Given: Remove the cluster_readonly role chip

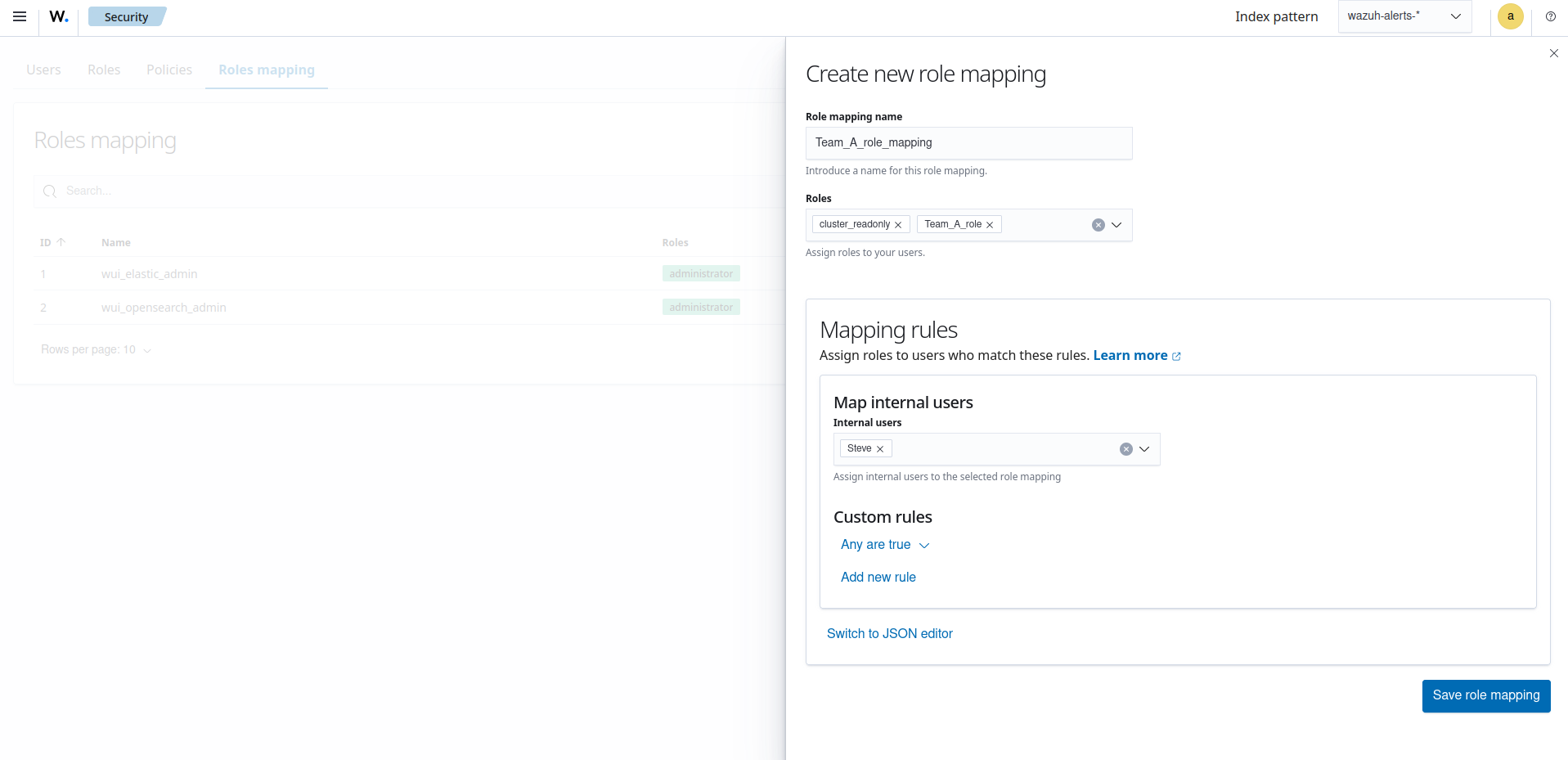Looking at the screenshot, I should pos(898,223).
